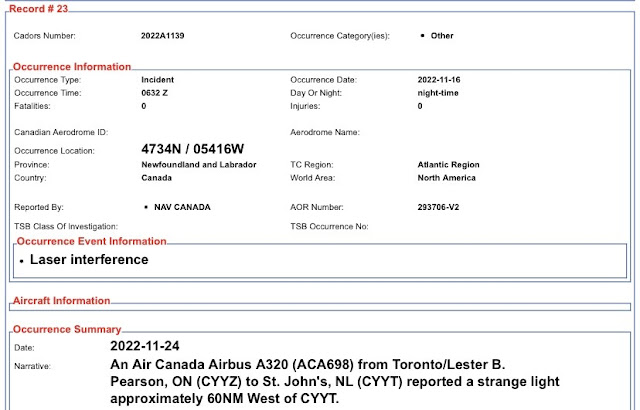Click the Reported By value NAV CANADA

point(181,207)
